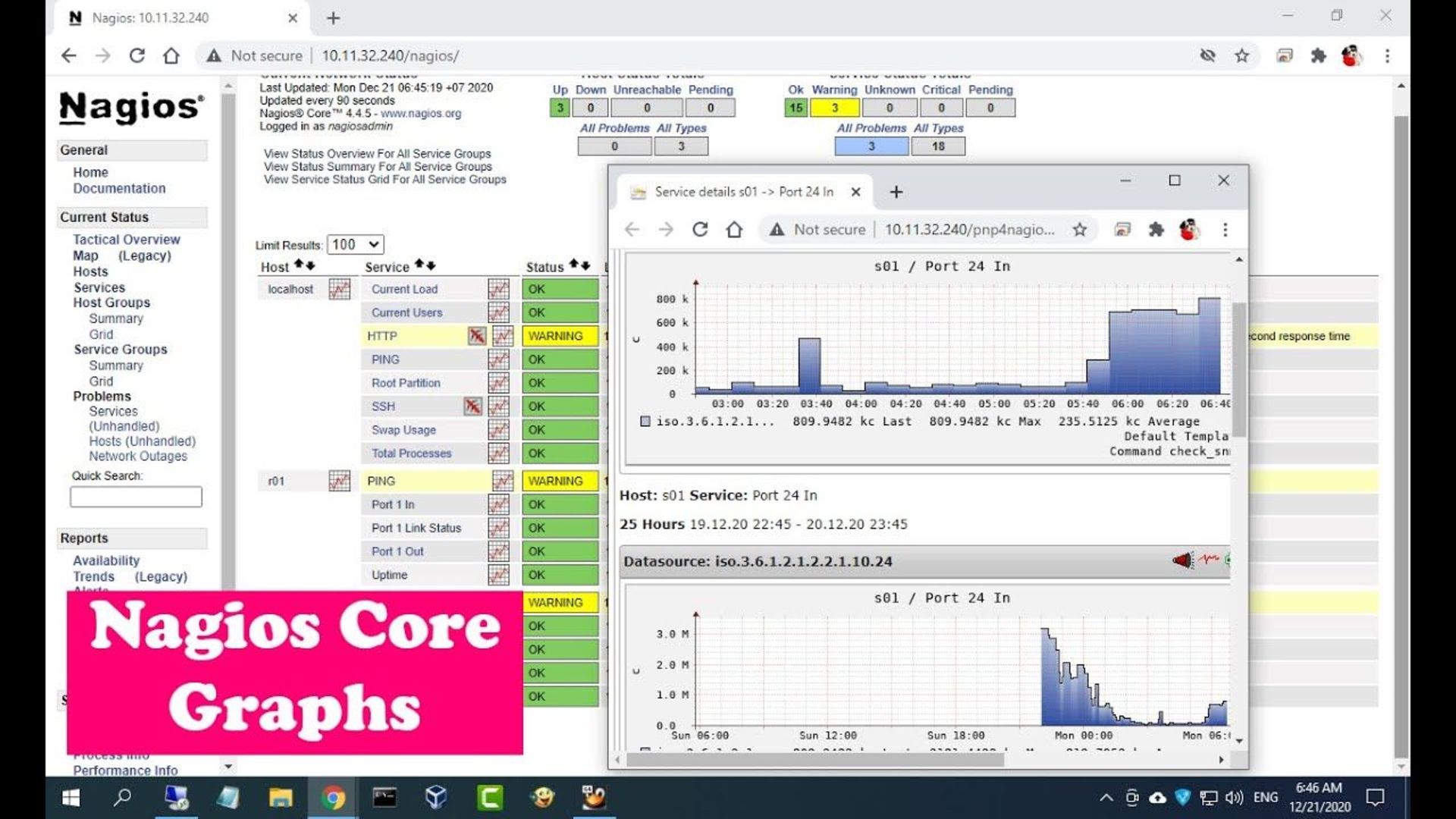Click the Hosts Up count box showing 3
The width and height of the screenshot is (1456, 819).
[x=560, y=108]
